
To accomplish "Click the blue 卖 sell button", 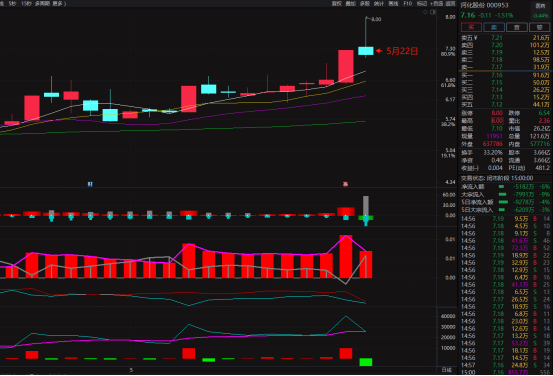I will (x=494, y=27).
